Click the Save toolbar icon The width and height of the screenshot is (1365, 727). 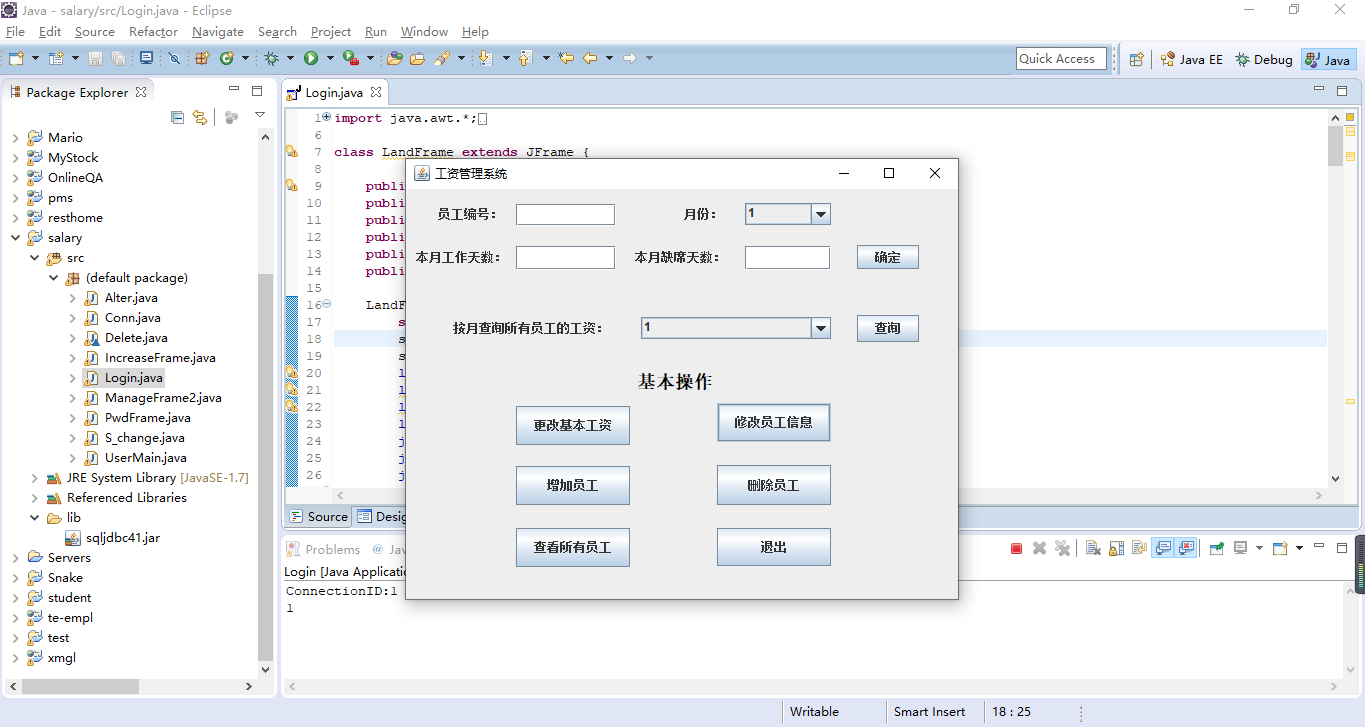95,58
